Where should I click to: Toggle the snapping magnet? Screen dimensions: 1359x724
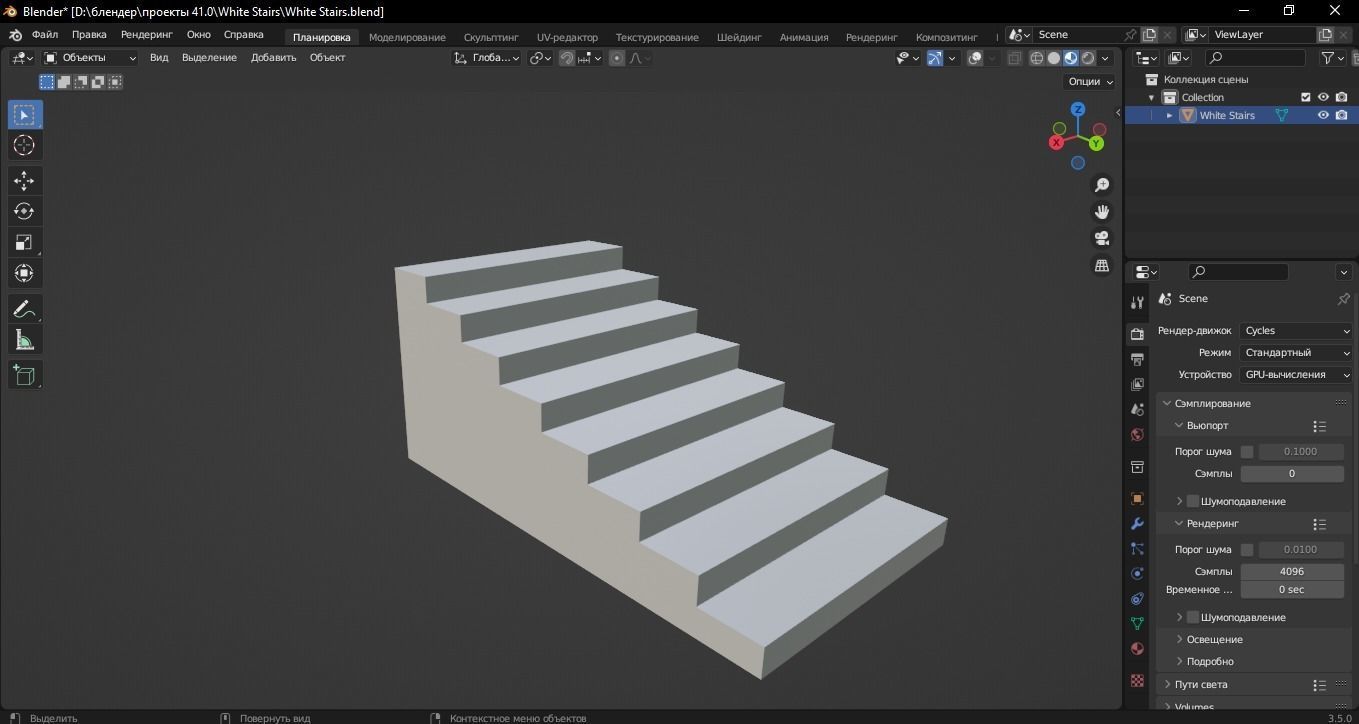click(x=567, y=58)
